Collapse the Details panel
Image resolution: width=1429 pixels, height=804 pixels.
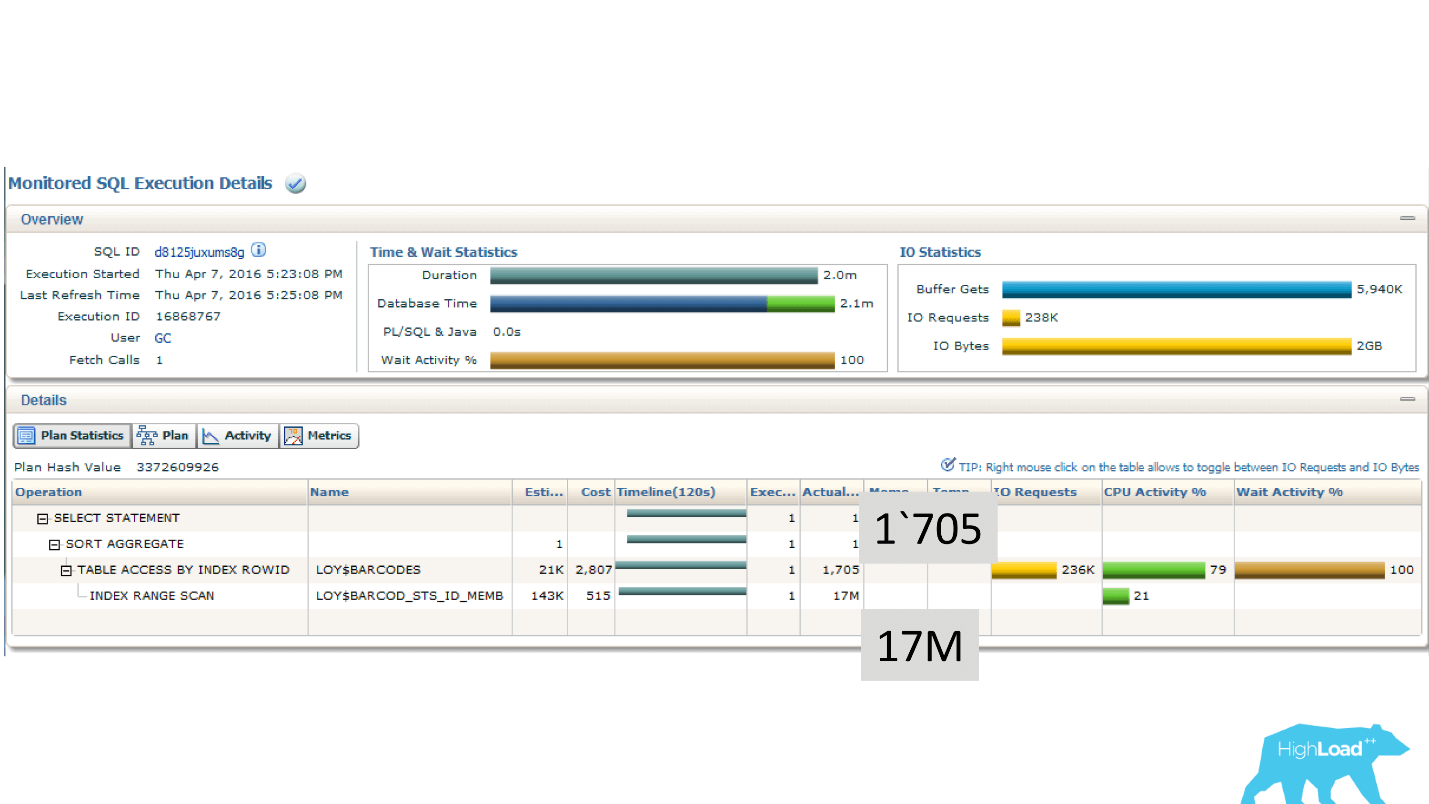[x=1407, y=400]
